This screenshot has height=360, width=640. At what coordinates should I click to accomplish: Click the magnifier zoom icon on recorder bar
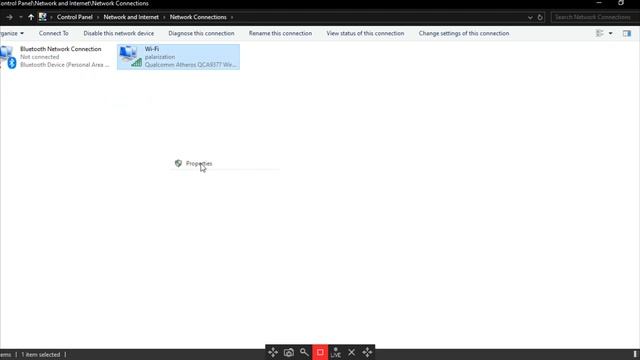(x=304, y=352)
